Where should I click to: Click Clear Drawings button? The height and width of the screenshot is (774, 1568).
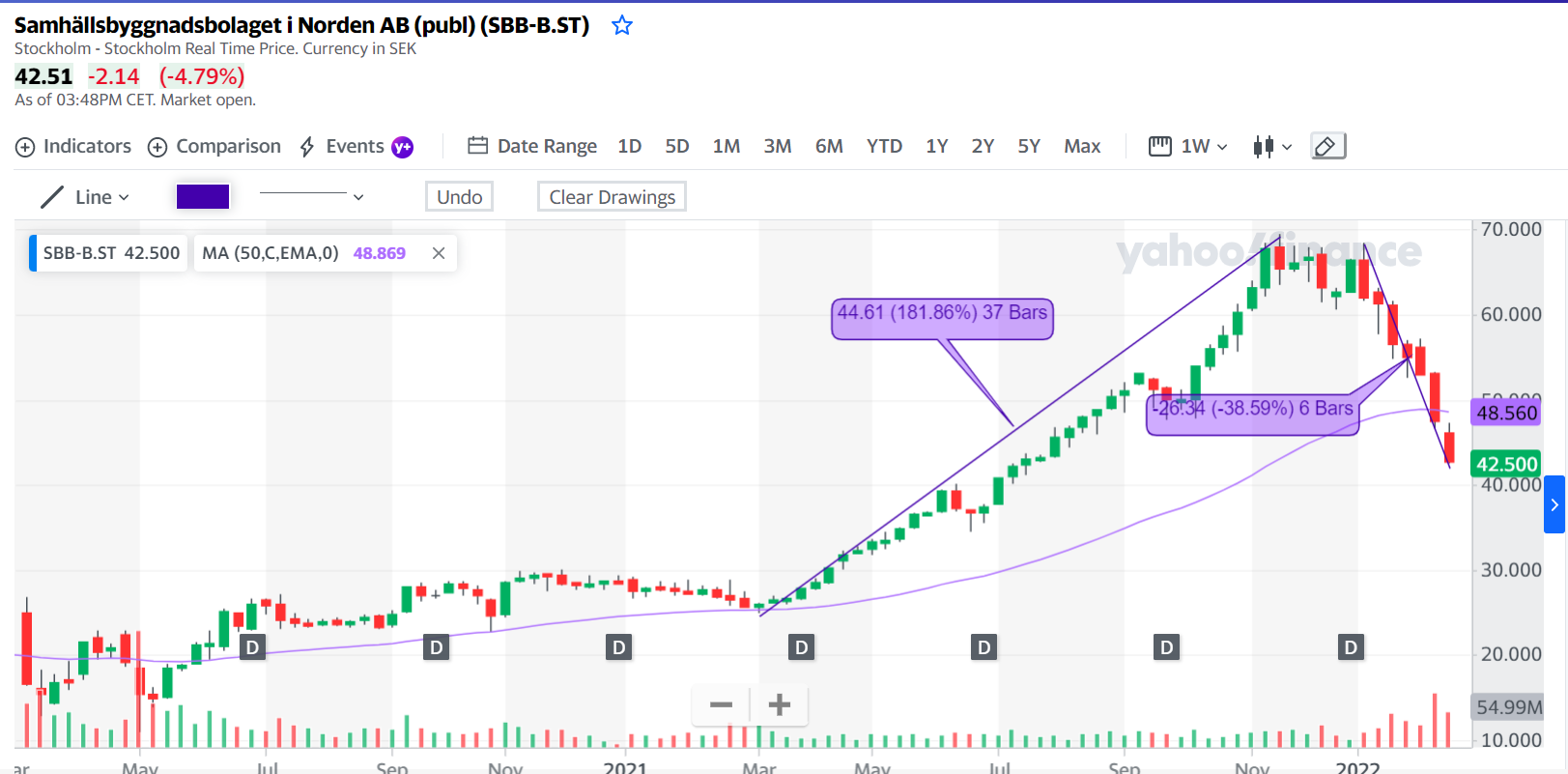coord(613,196)
